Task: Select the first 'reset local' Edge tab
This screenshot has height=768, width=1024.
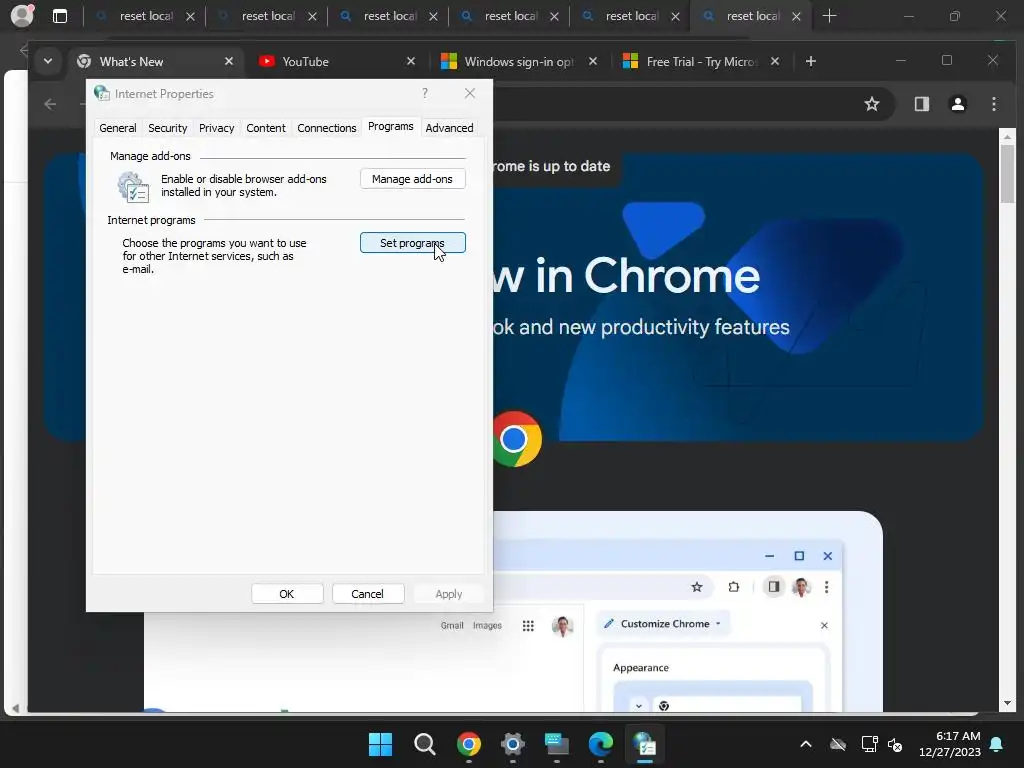Action: pyautogui.click(x=145, y=16)
